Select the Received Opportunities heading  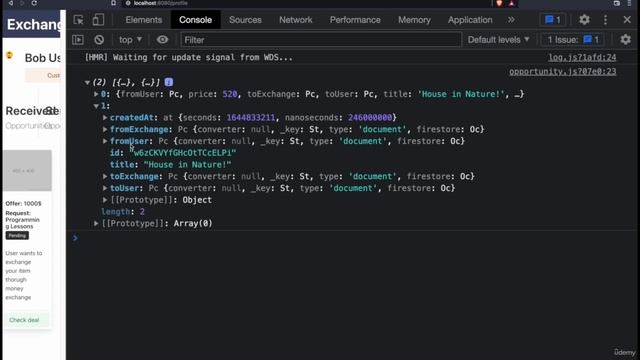[x=28, y=117]
